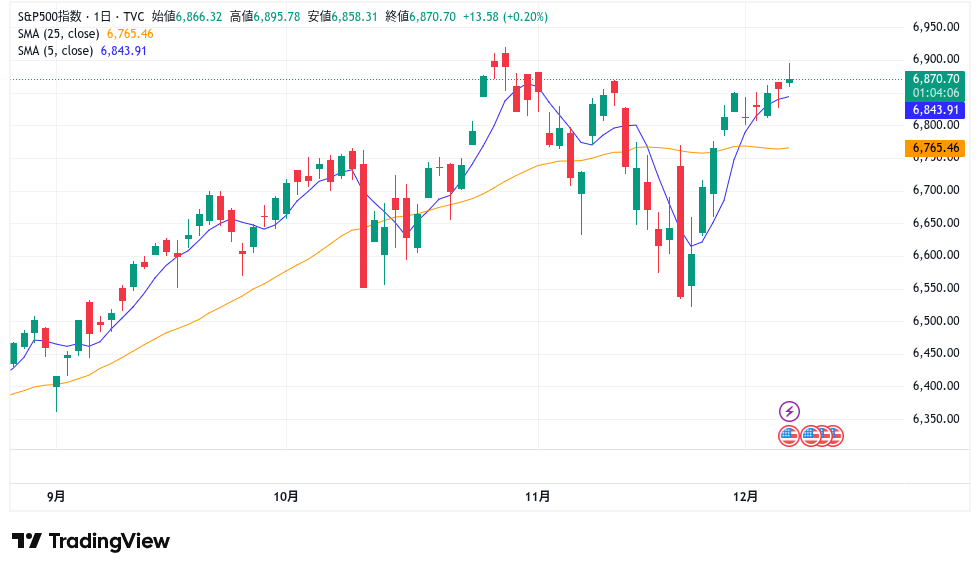Click the 6,950.00 price axis label

[936, 27]
